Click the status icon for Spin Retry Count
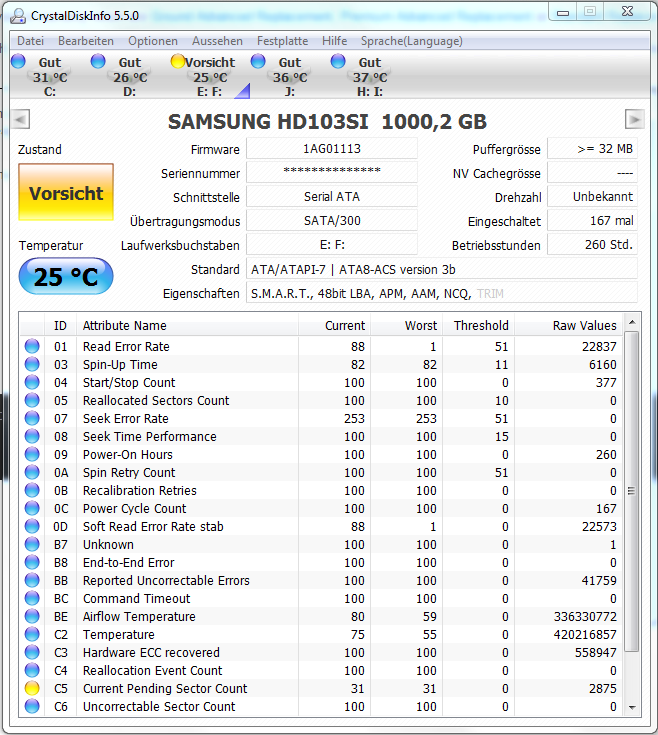The image size is (658, 735). [x=32, y=472]
